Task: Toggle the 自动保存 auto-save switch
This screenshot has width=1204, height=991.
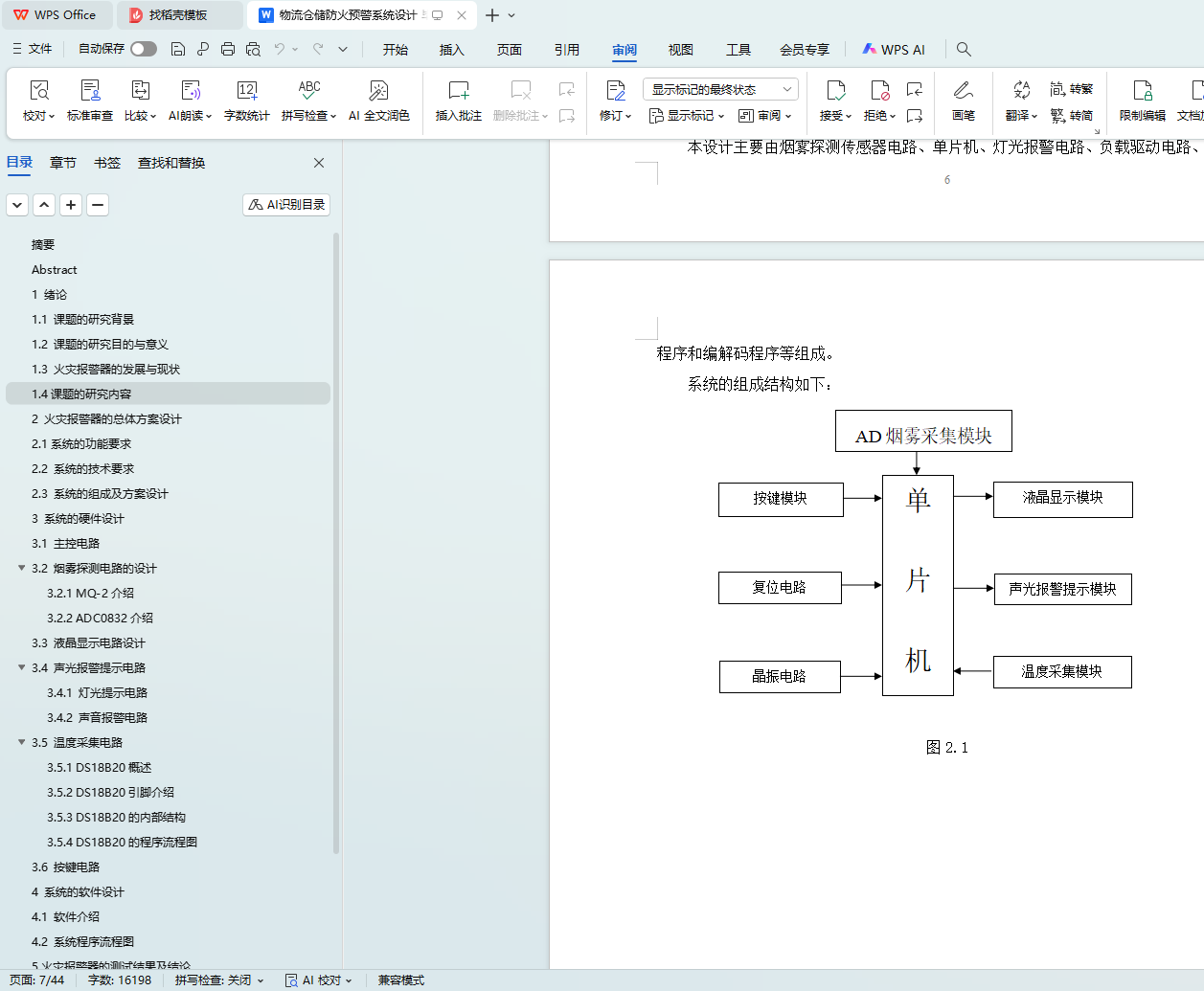Action: tap(144, 49)
